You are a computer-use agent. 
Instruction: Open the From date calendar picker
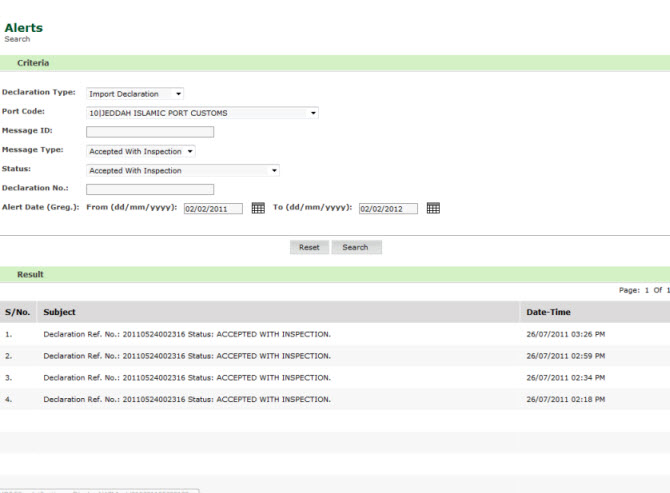(258, 208)
